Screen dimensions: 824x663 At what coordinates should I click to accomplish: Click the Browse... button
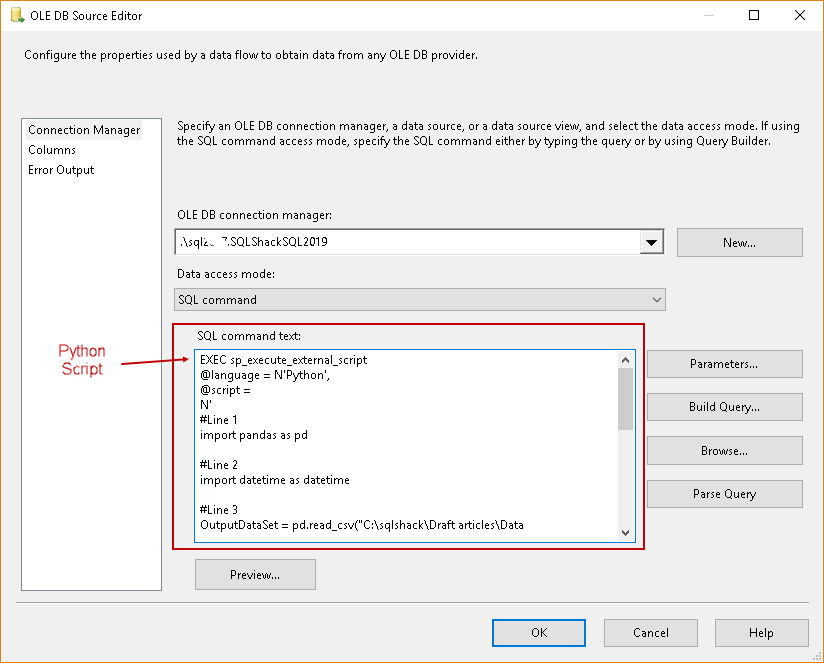point(724,451)
